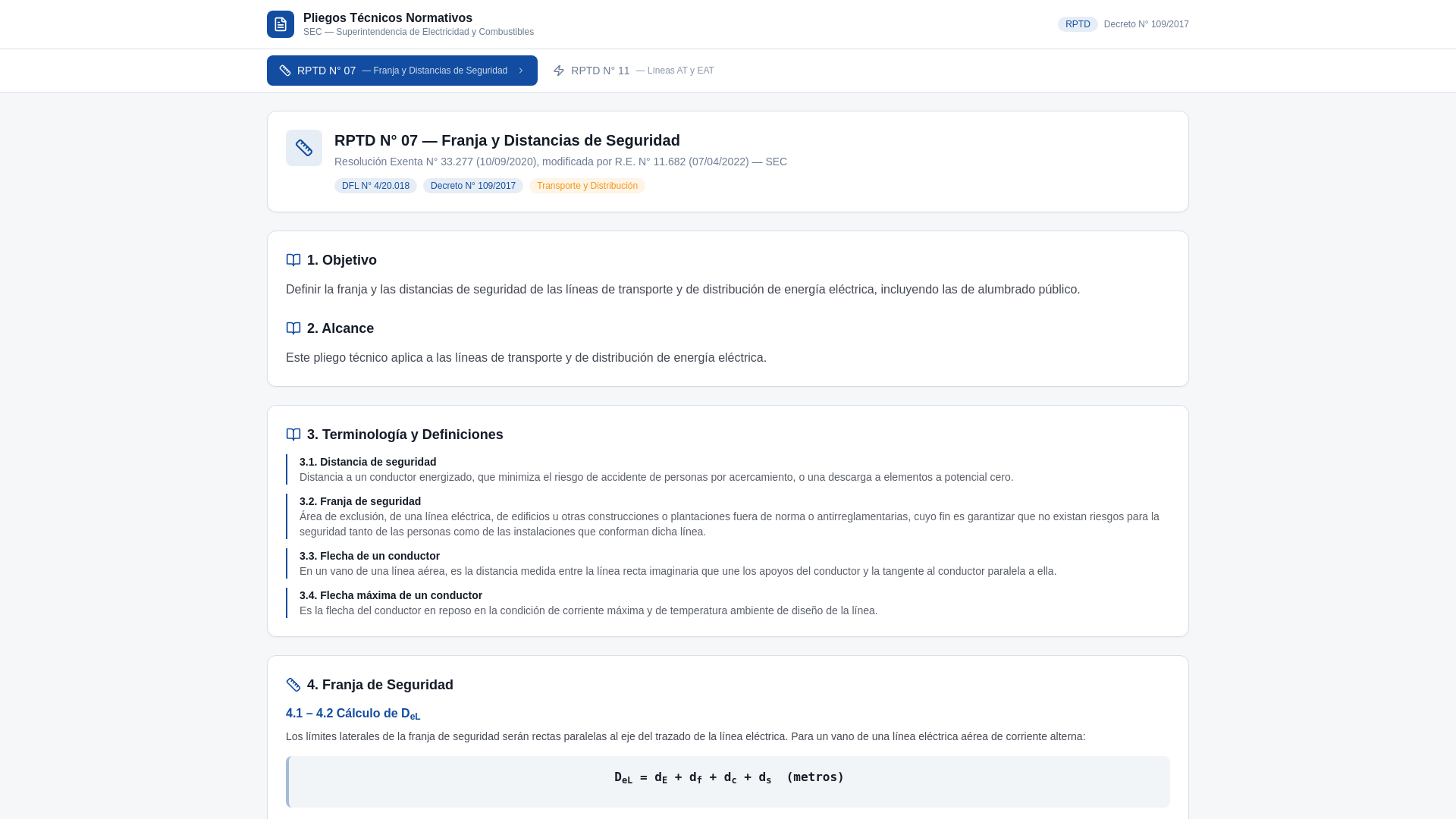The width and height of the screenshot is (1456, 819).
Task: Click the main heading RPTD N° 07 — Franja y Distancias
Action: click(507, 140)
